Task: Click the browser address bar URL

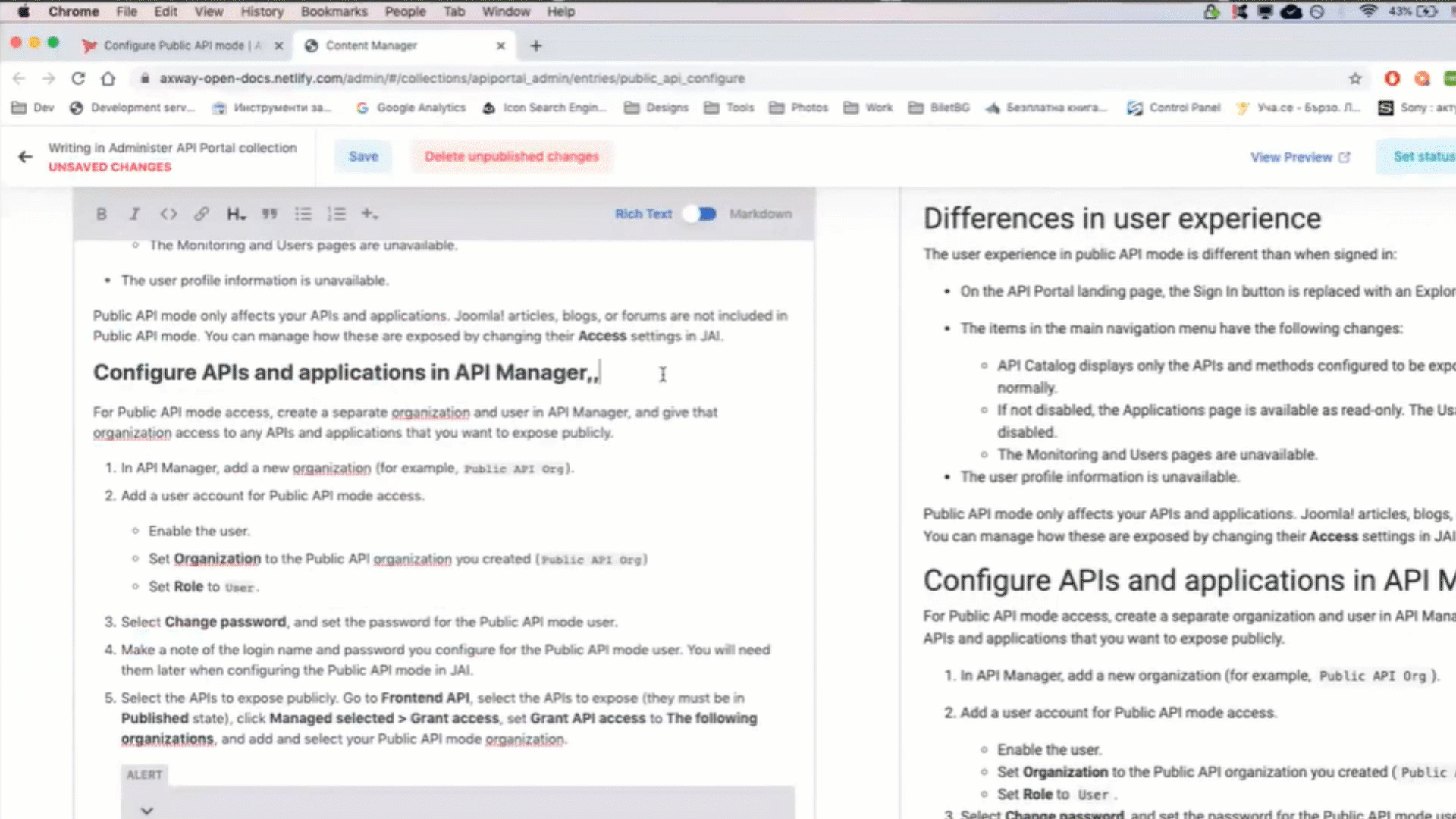Action: (452, 78)
